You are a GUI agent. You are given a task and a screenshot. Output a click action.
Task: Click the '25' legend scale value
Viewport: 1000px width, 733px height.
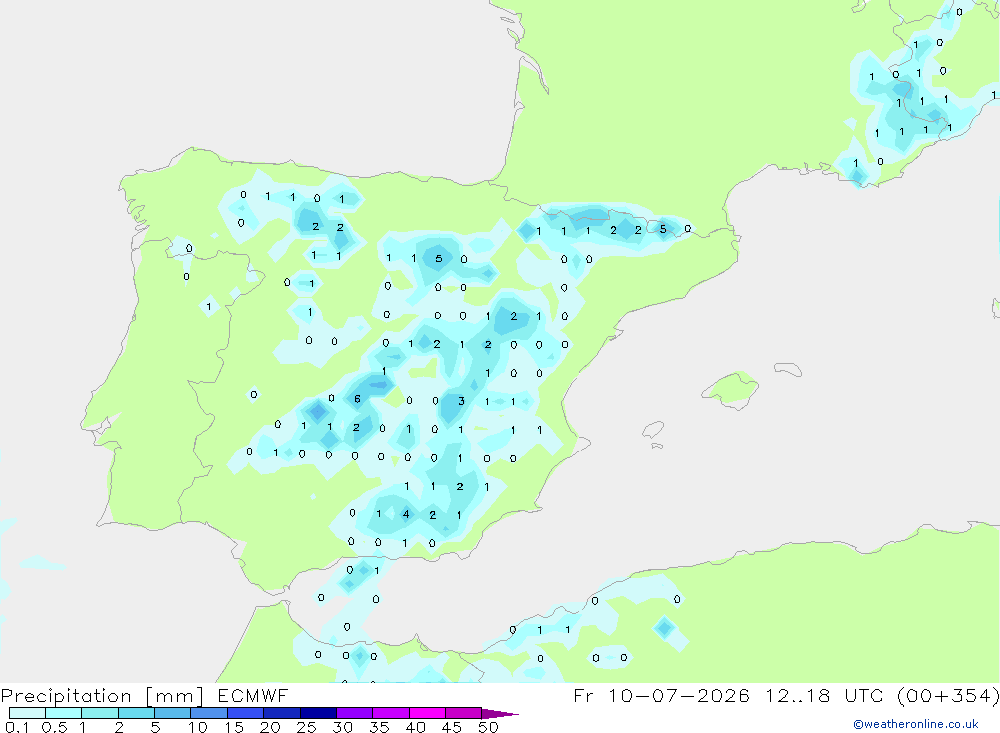point(306,727)
